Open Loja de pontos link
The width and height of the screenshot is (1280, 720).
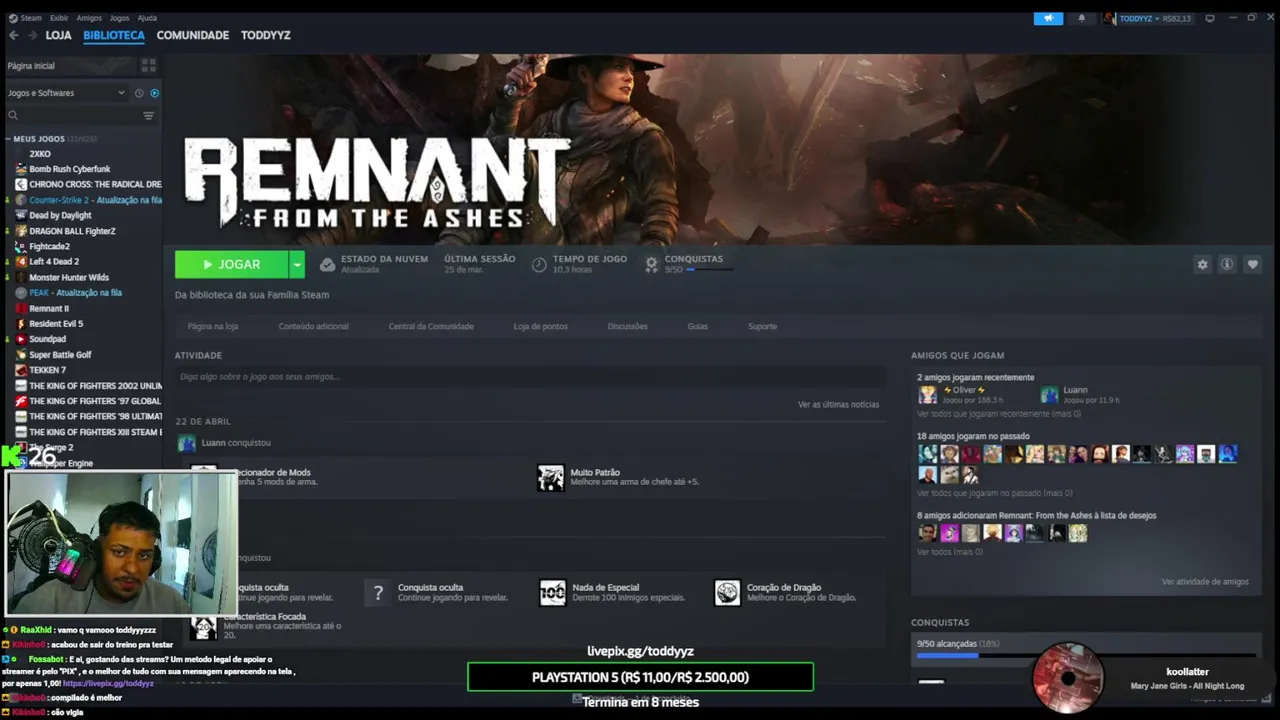tap(541, 326)
